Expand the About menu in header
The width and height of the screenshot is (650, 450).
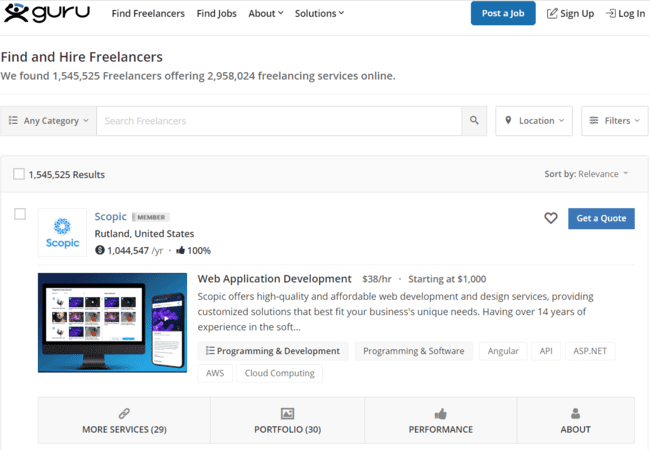pyautogui.click(x=266, y=13)
